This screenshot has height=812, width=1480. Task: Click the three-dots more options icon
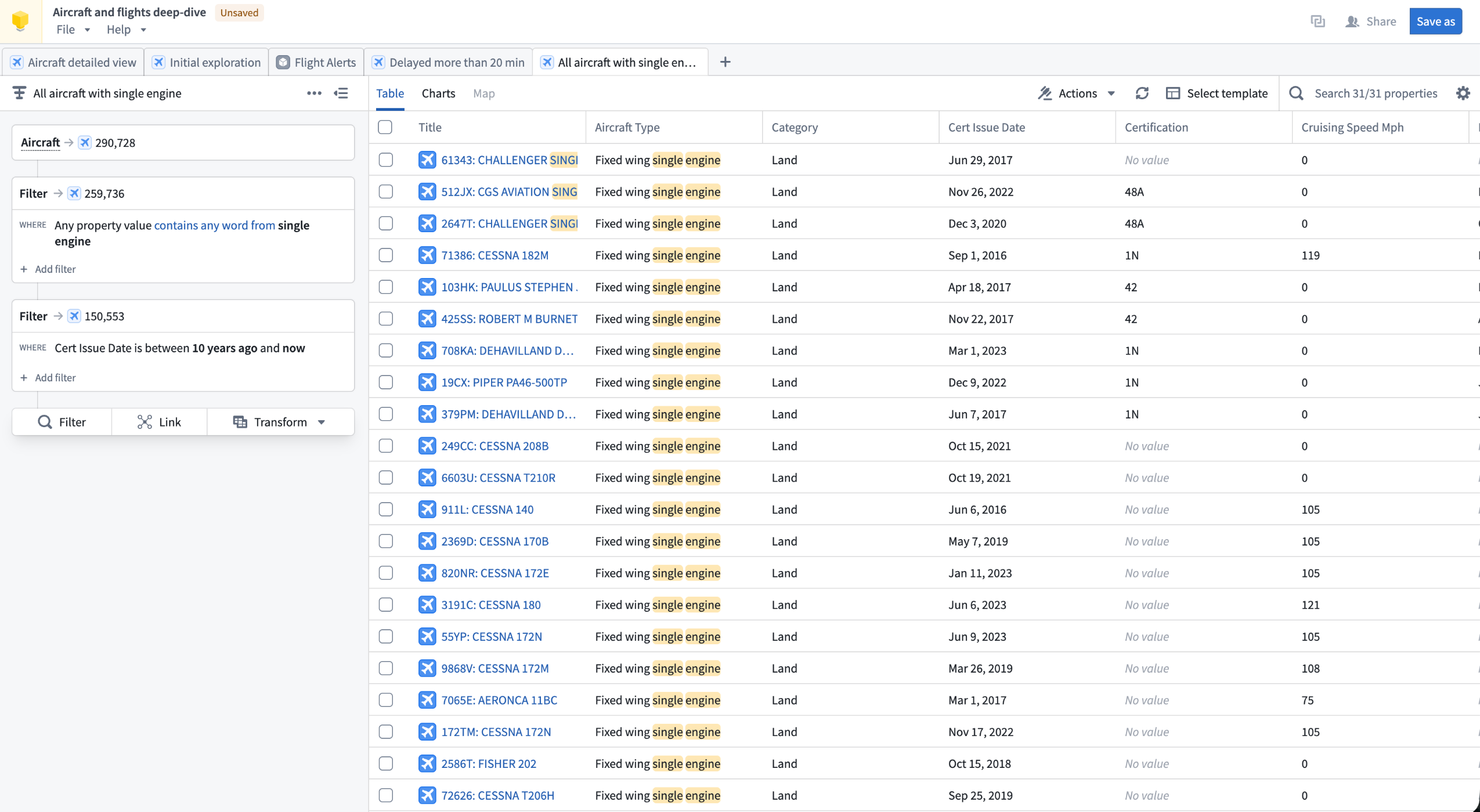[x=314, y=93]
